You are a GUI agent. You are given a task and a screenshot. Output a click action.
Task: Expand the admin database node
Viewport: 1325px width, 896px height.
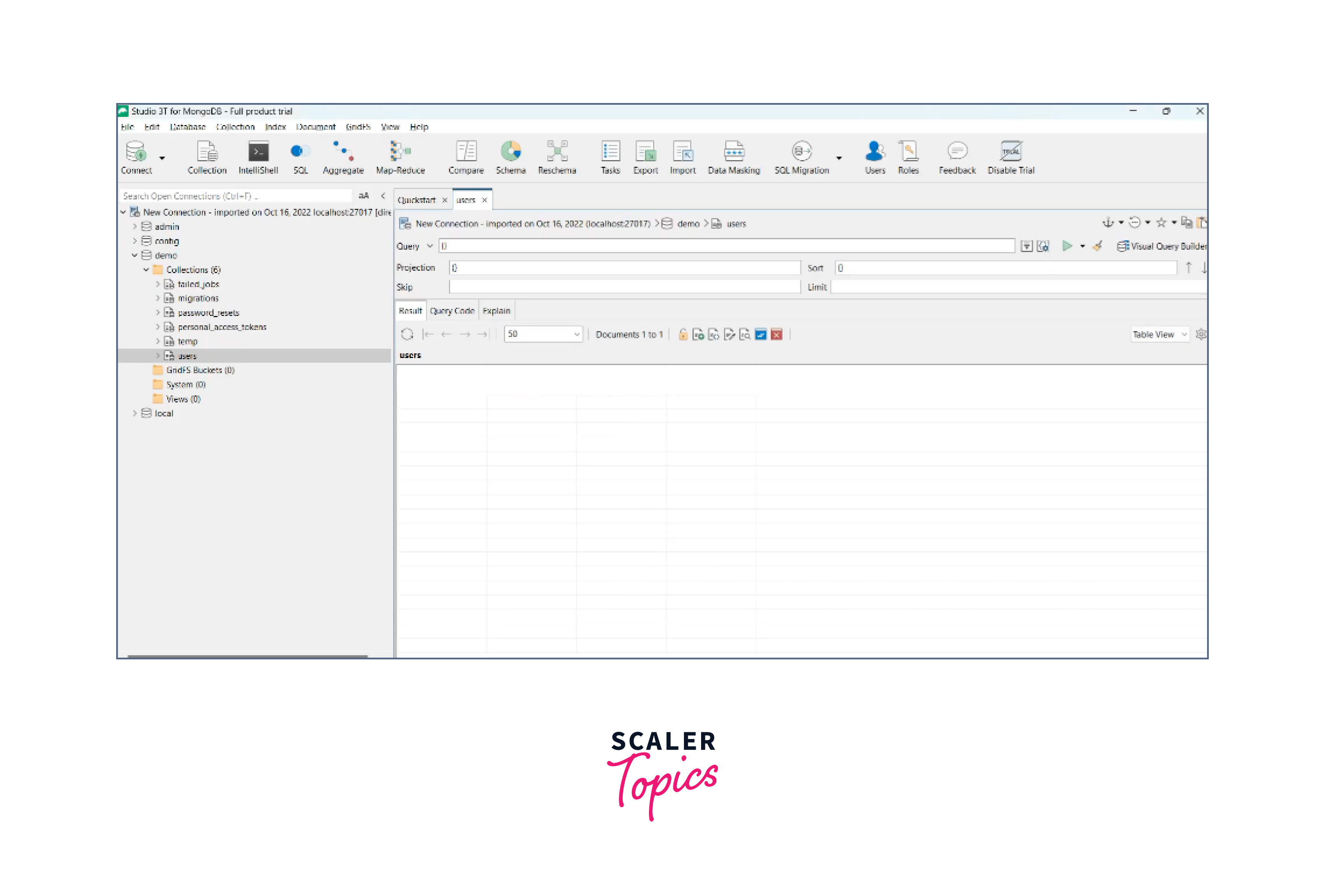coord(135,227)
